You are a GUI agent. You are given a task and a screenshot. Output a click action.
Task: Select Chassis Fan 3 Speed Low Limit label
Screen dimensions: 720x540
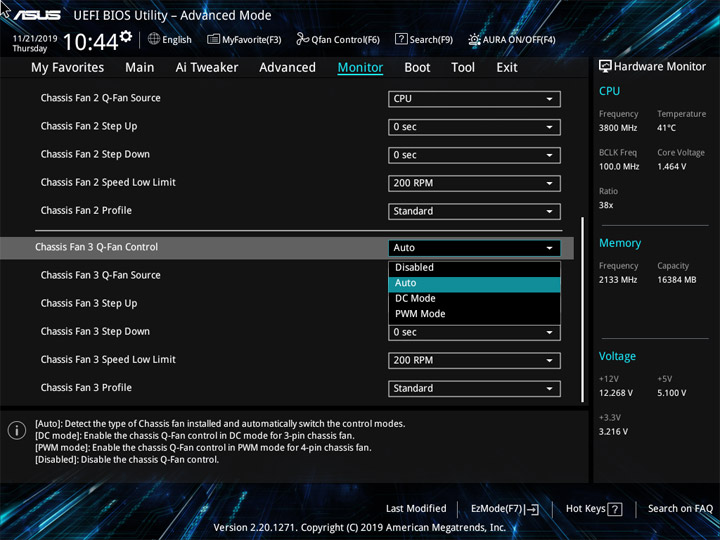tap(108, 360)
